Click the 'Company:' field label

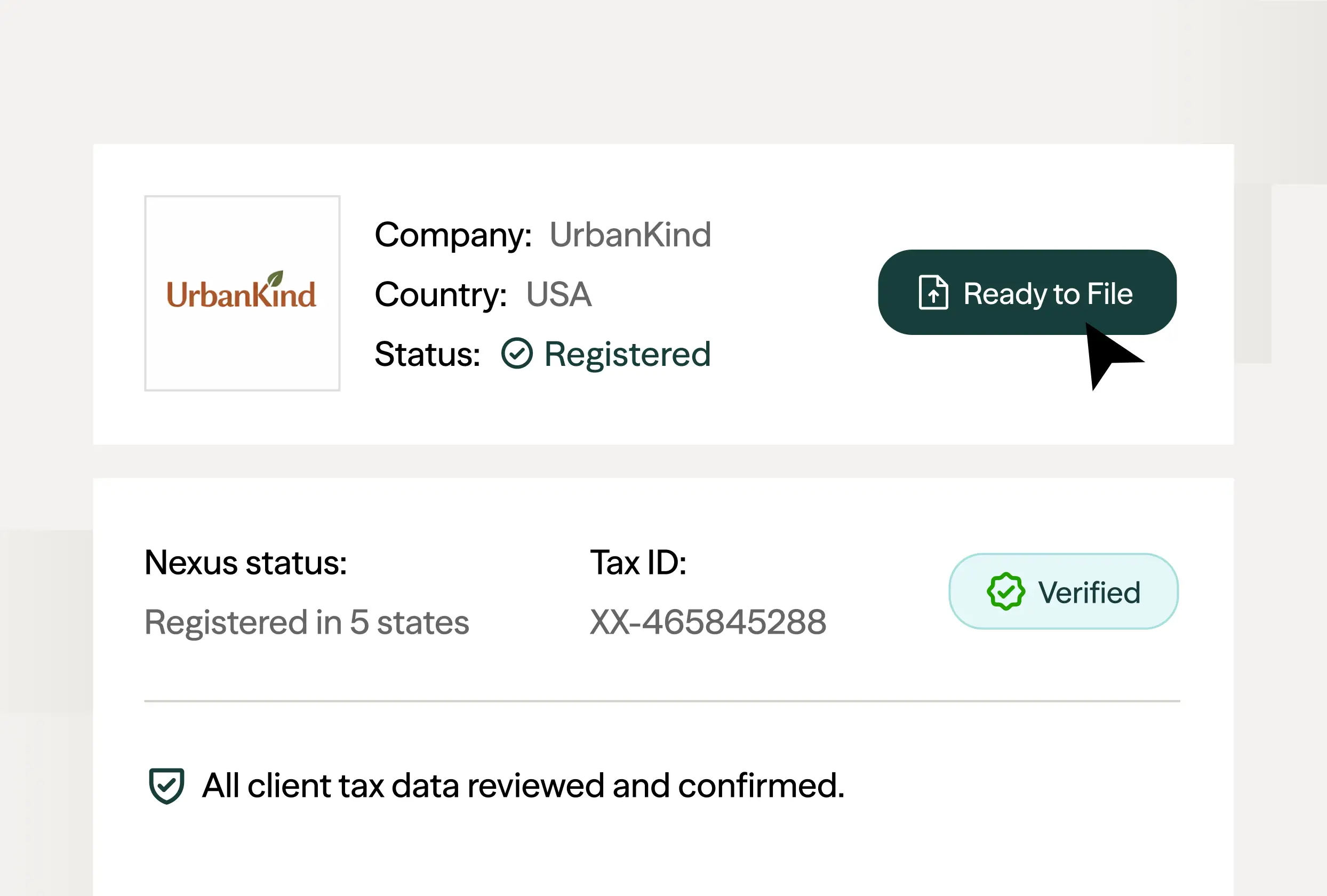(x=453, y=235)
